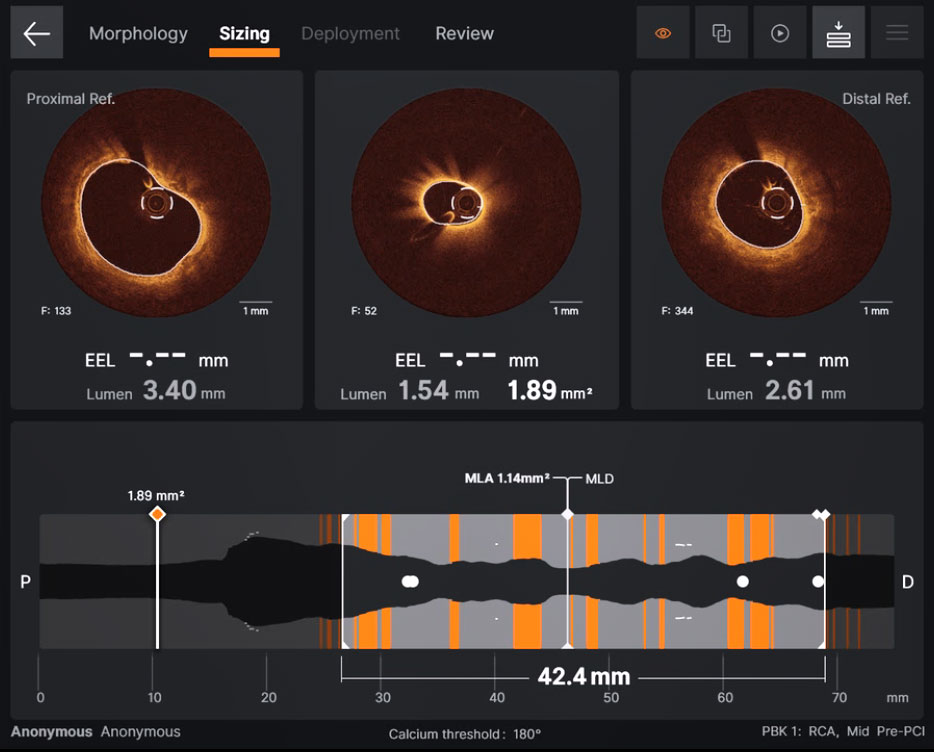Viewport: 934px width, 752px height.
Task: Toggle the orange eye visibility icon
Action: [663, 33]
